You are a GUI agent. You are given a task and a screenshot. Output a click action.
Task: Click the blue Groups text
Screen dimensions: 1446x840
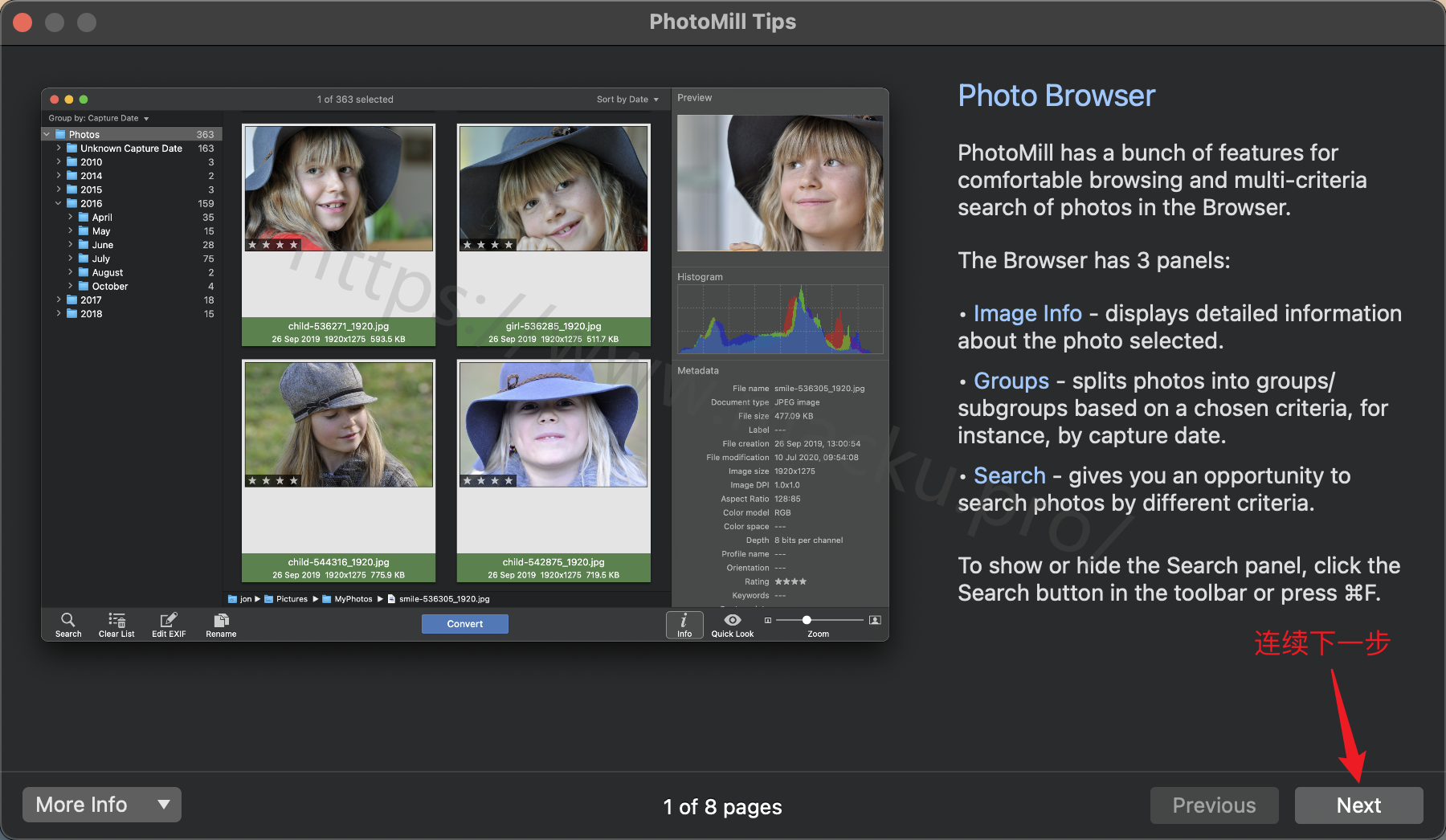1011,381
